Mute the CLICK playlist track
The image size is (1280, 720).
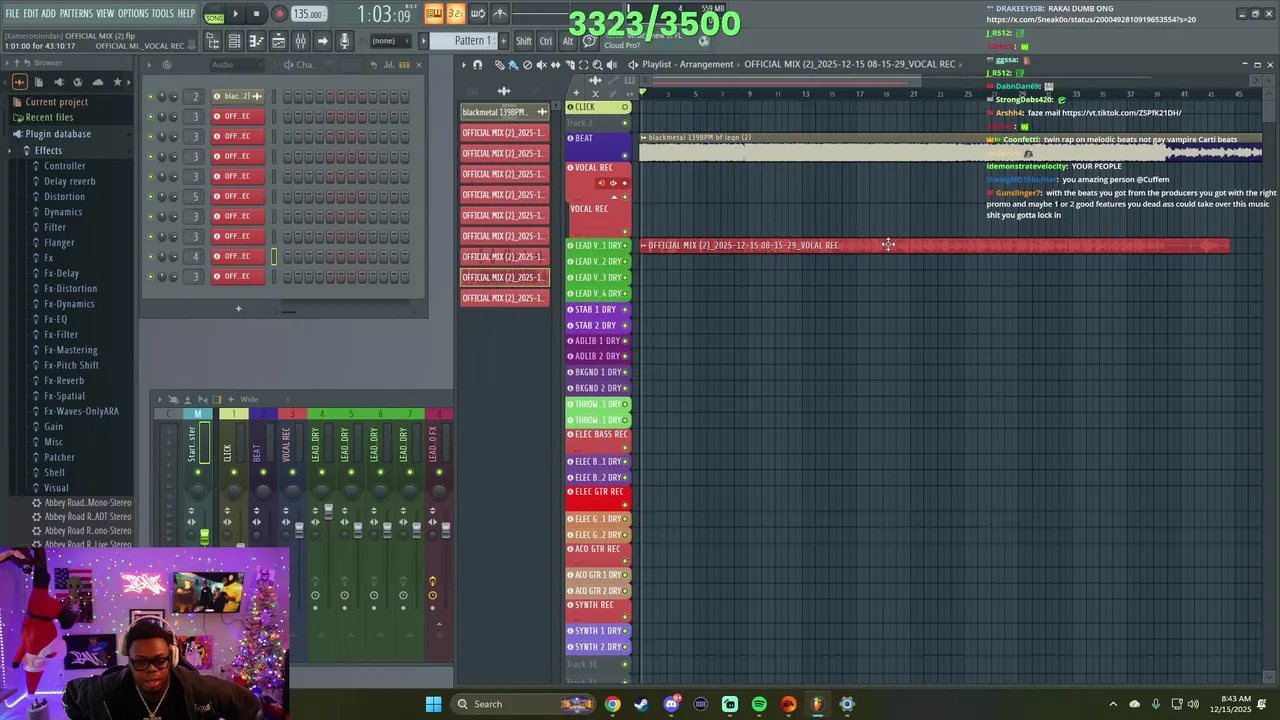[x=625, y=107]
